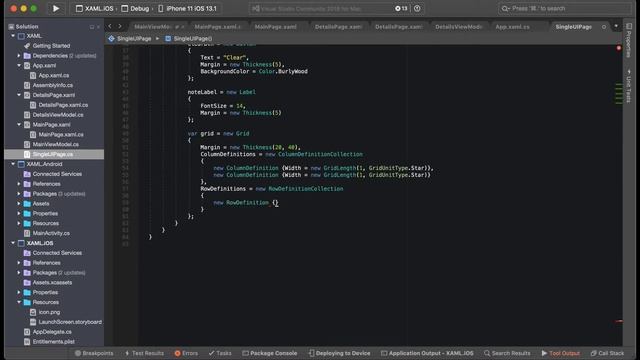Select Connected Services under XAML.Android

[57, 174]
